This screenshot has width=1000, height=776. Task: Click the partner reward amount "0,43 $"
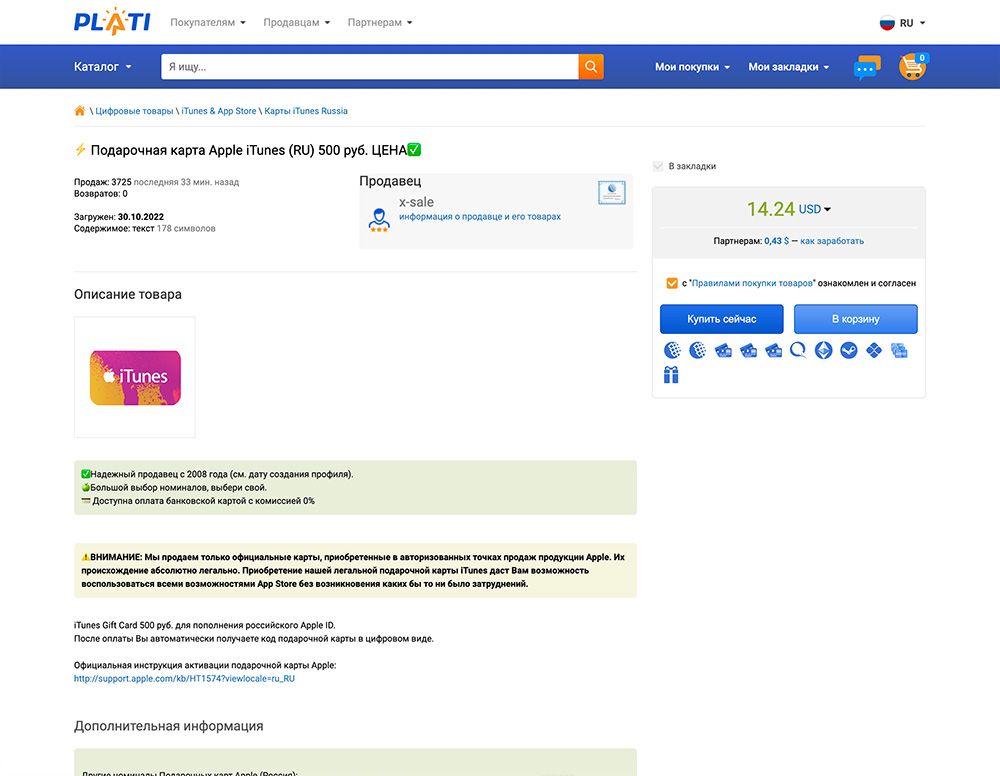click(x=776, y=241)
